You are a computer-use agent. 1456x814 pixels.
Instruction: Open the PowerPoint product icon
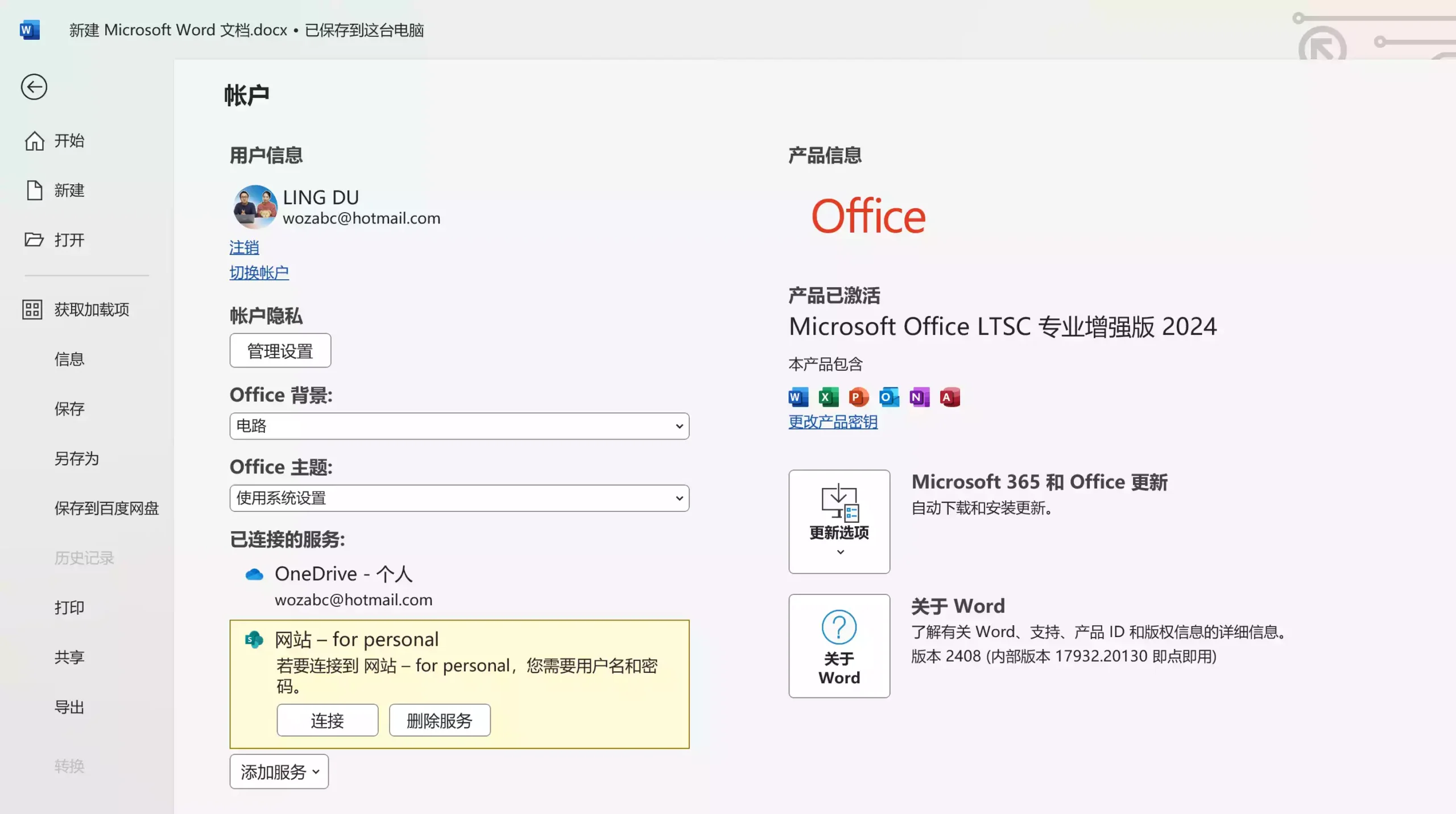pos(858,397)
